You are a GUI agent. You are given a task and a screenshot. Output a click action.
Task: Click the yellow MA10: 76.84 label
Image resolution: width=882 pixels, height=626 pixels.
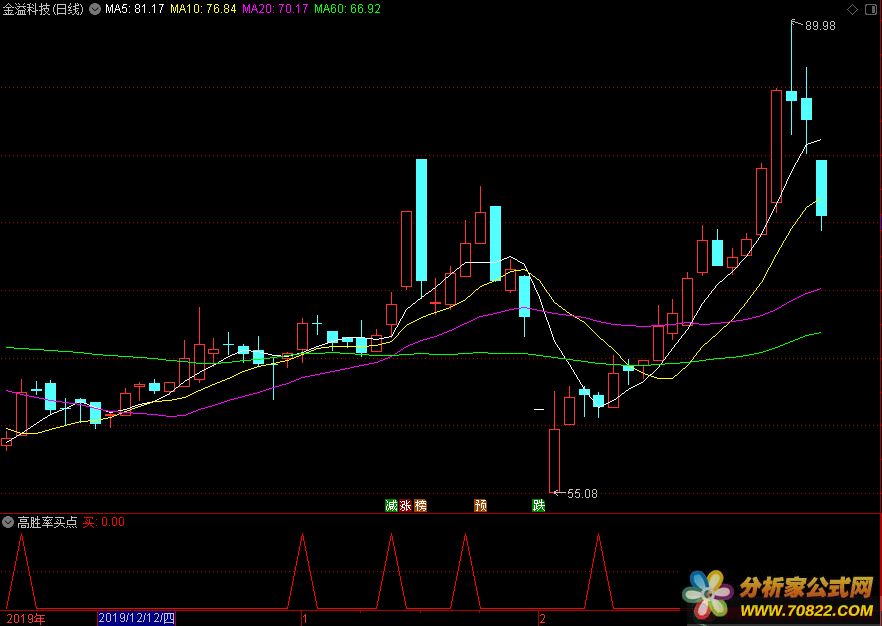[203, 10]
